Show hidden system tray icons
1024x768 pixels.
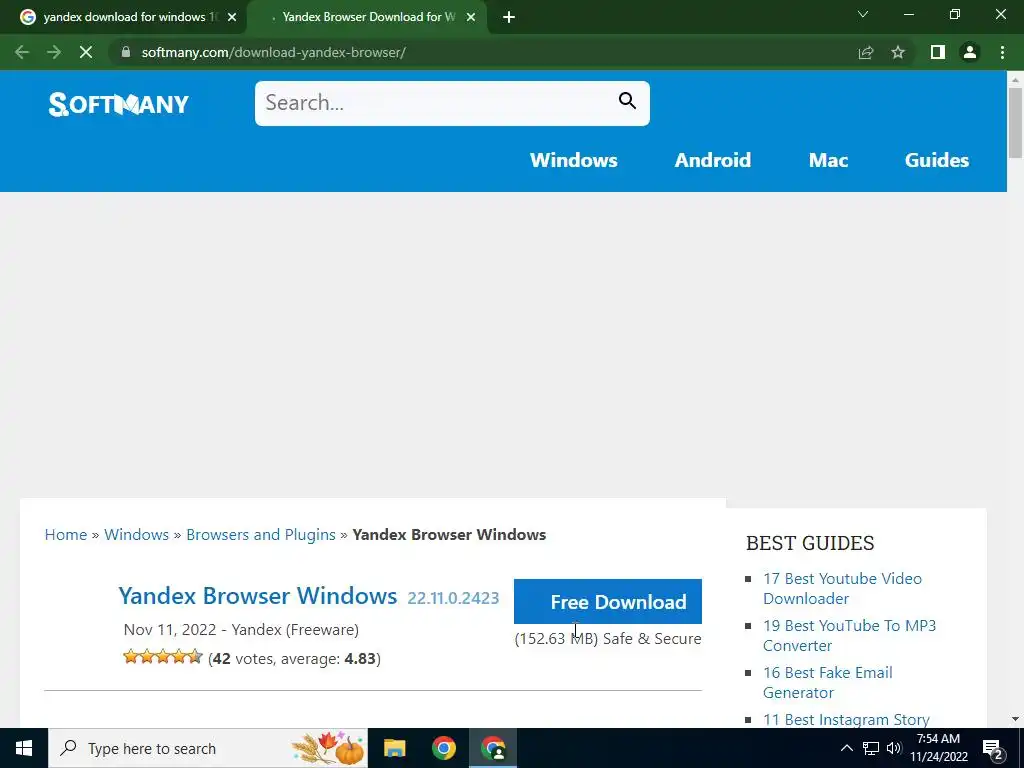(x=846, y=748)
